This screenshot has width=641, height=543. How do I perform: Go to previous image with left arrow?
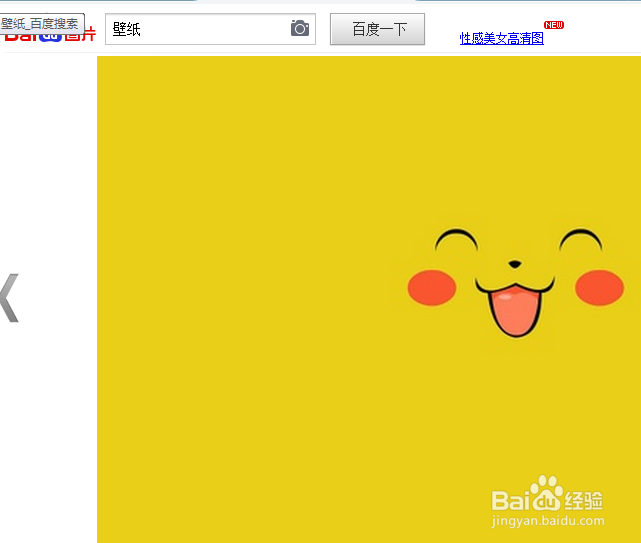10,298
